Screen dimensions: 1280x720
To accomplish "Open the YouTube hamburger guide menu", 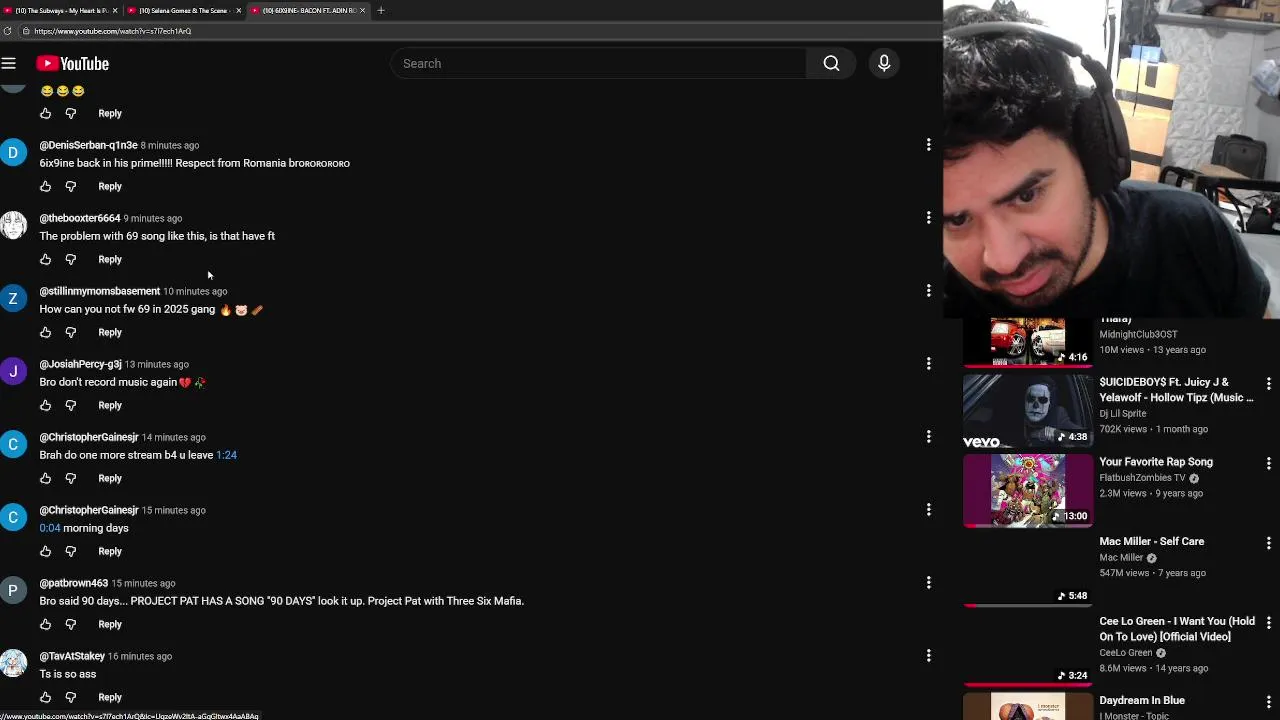I will (x=9, y=63).
